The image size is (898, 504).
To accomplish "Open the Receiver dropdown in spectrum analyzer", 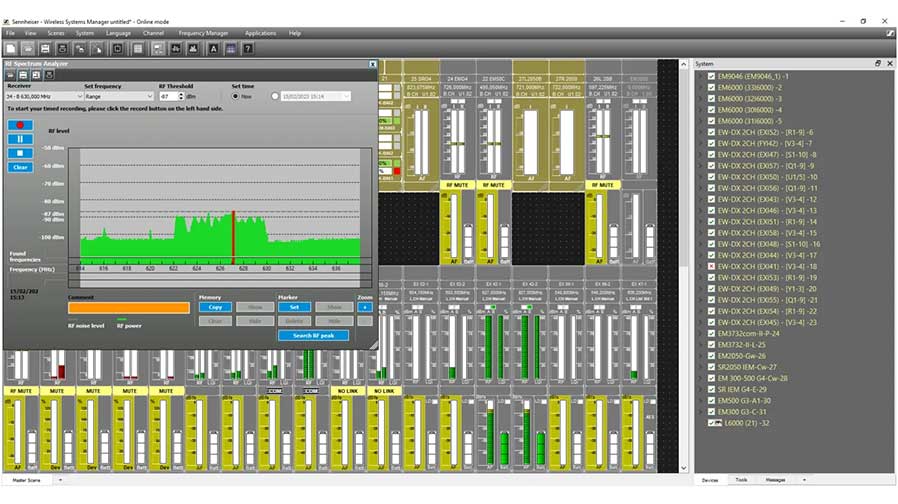I will coord(45,97).
